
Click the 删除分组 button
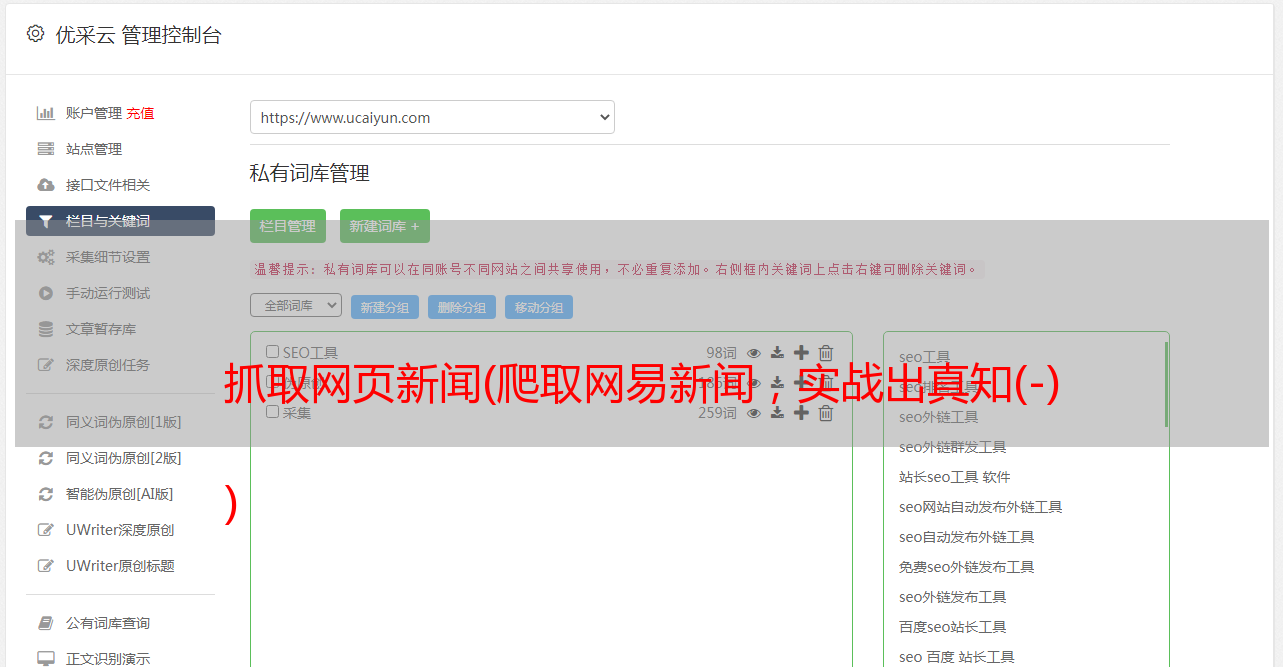tap(462, 307)
